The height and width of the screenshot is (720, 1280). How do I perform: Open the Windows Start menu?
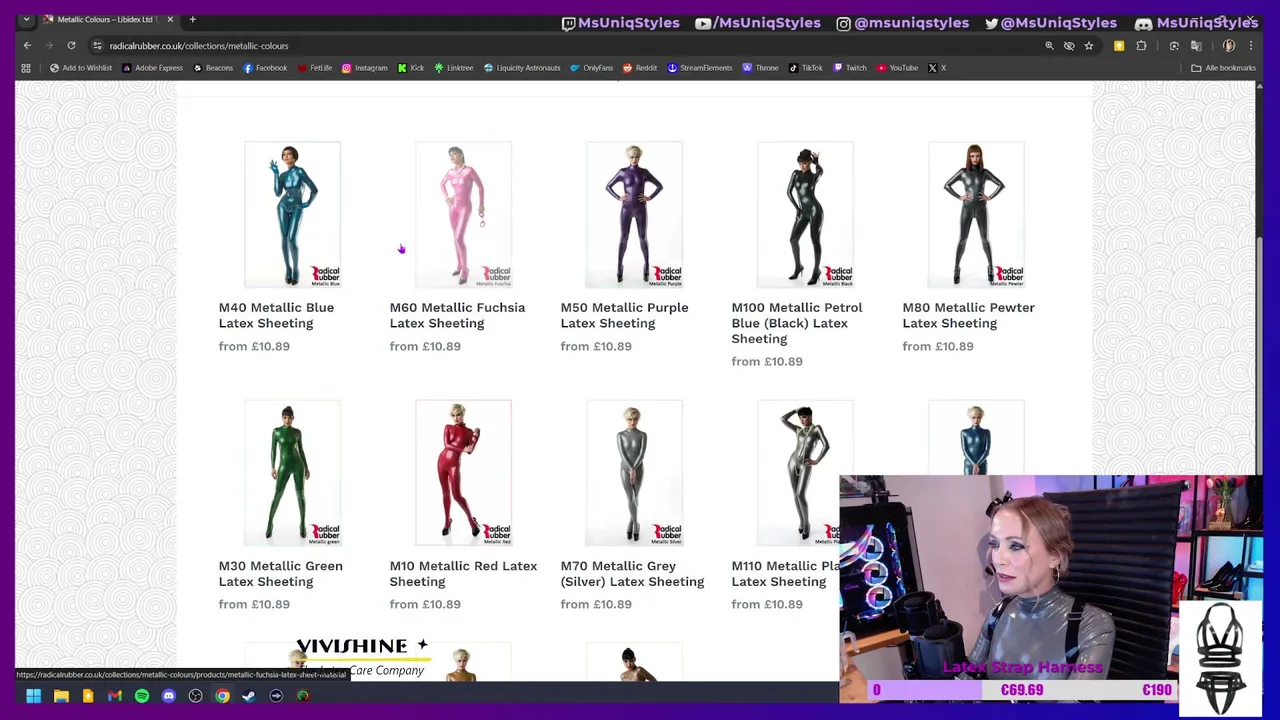(x=33, y=696)
